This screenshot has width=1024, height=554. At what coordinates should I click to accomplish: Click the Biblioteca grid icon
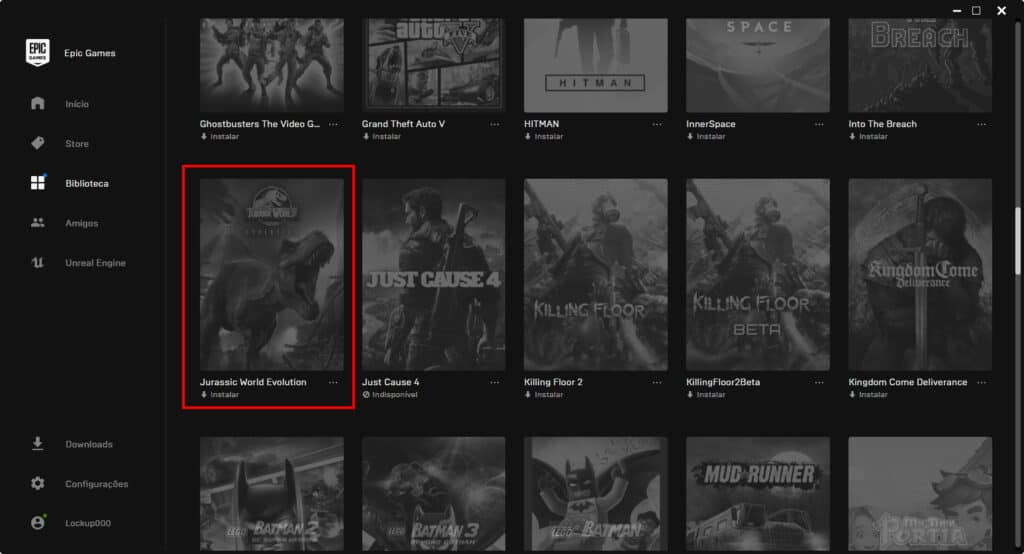(x=38, y=182)
